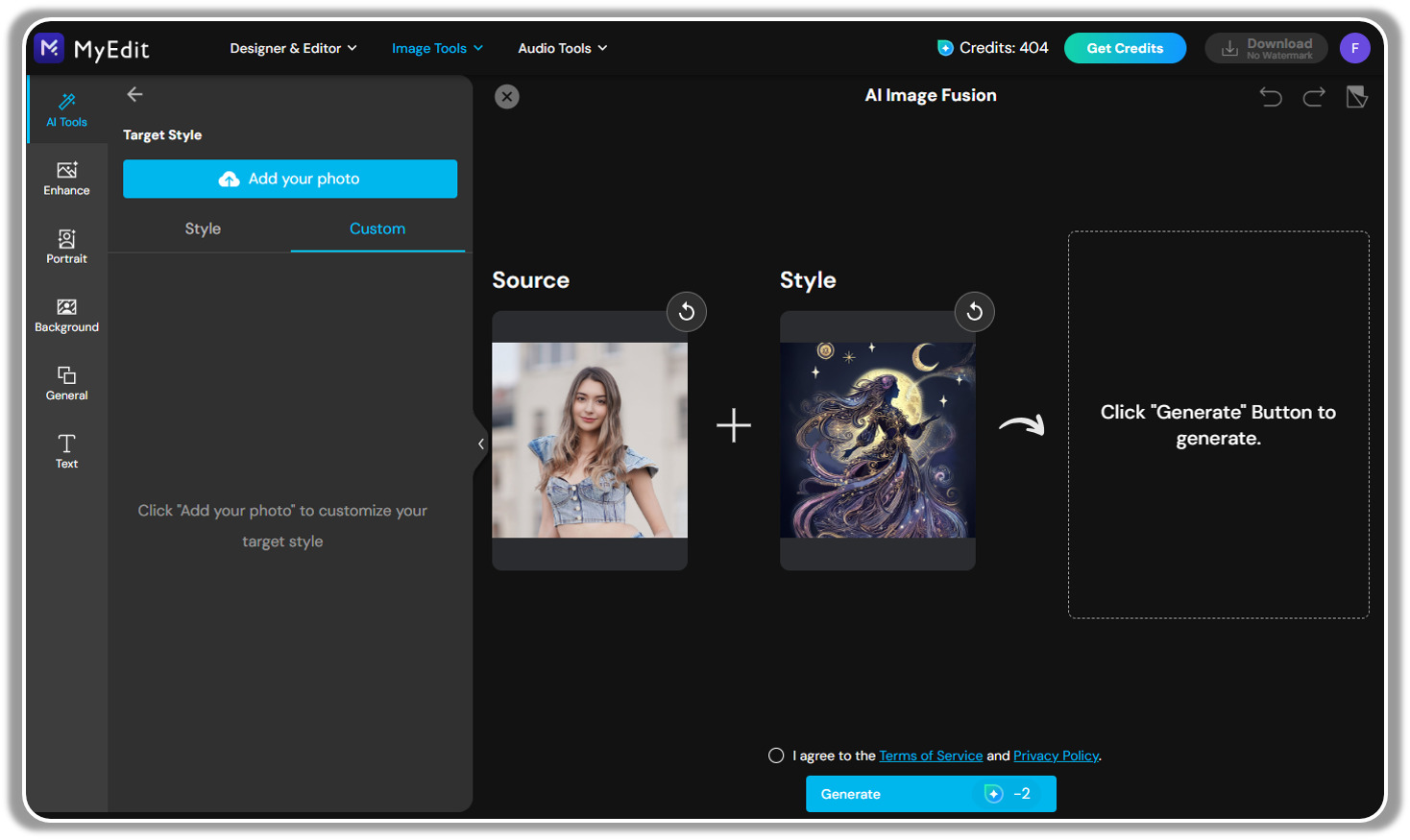The height and width of the screenshot is (840, 1410).
Task: Click the Source portrait thumbnail
Action: pos(589,440)
